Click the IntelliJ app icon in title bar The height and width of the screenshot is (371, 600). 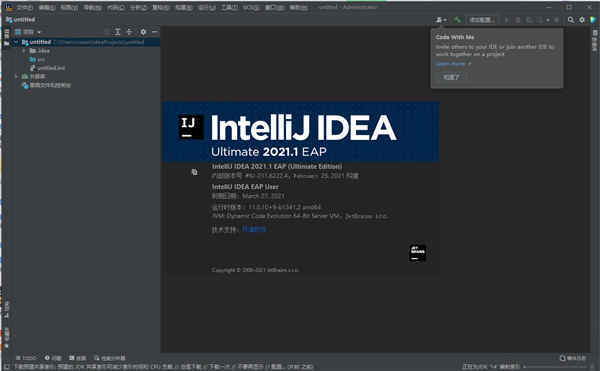(8, 7)
